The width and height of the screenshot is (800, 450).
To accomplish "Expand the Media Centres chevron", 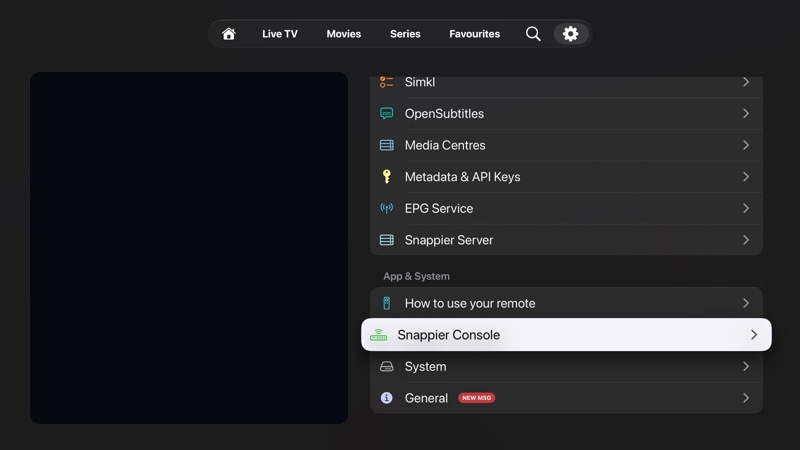I will click(x=746, y=145).
